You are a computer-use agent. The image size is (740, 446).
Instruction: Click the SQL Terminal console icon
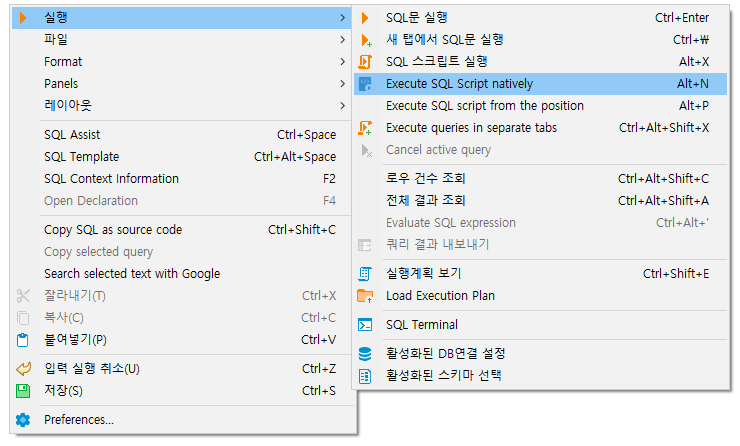click(x=365, y=325)
